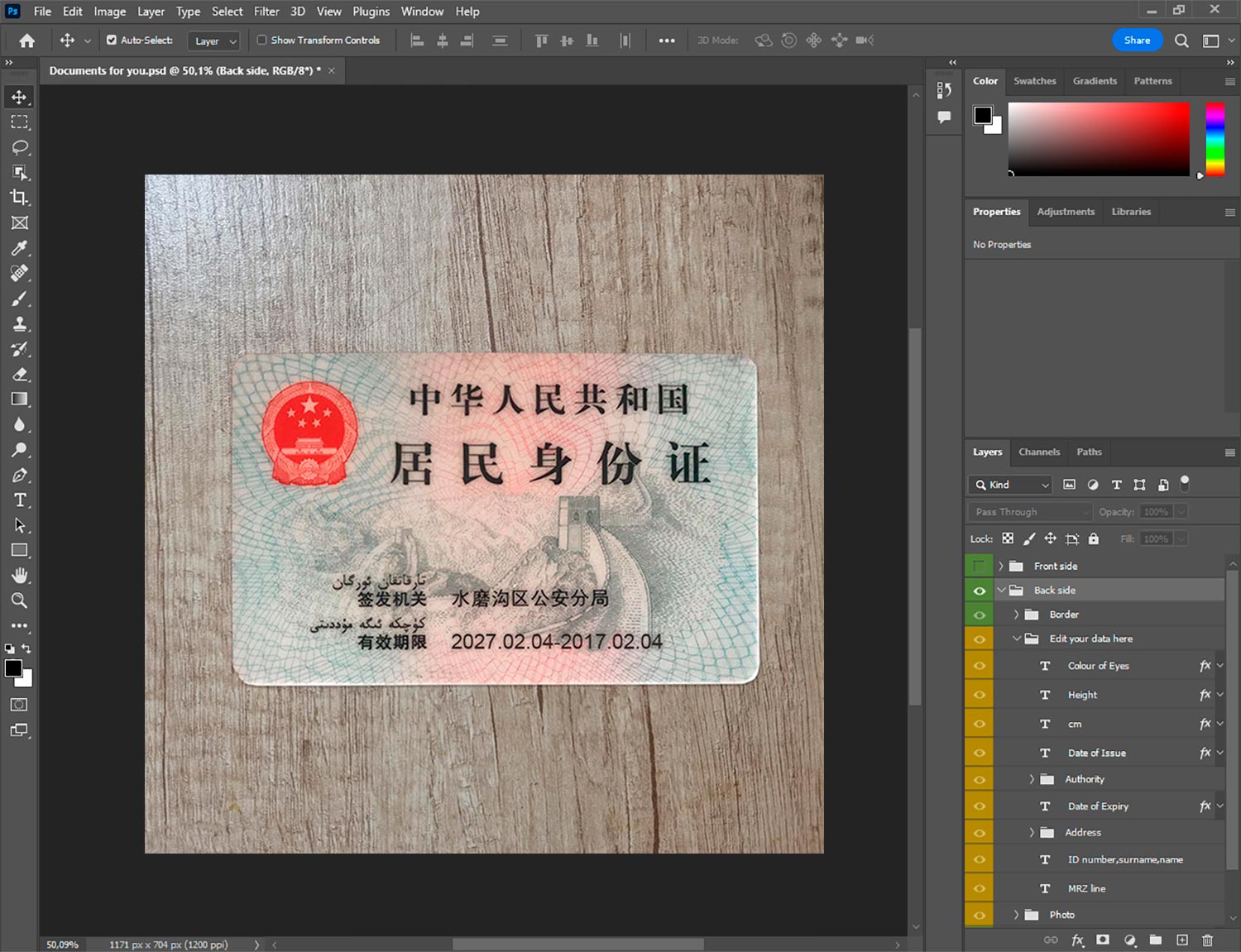Image resolution: width=1241 pixels, height=952 pixels.
Task: Enable the Auto-Select checkbox
Action: [x=112, y=40]
